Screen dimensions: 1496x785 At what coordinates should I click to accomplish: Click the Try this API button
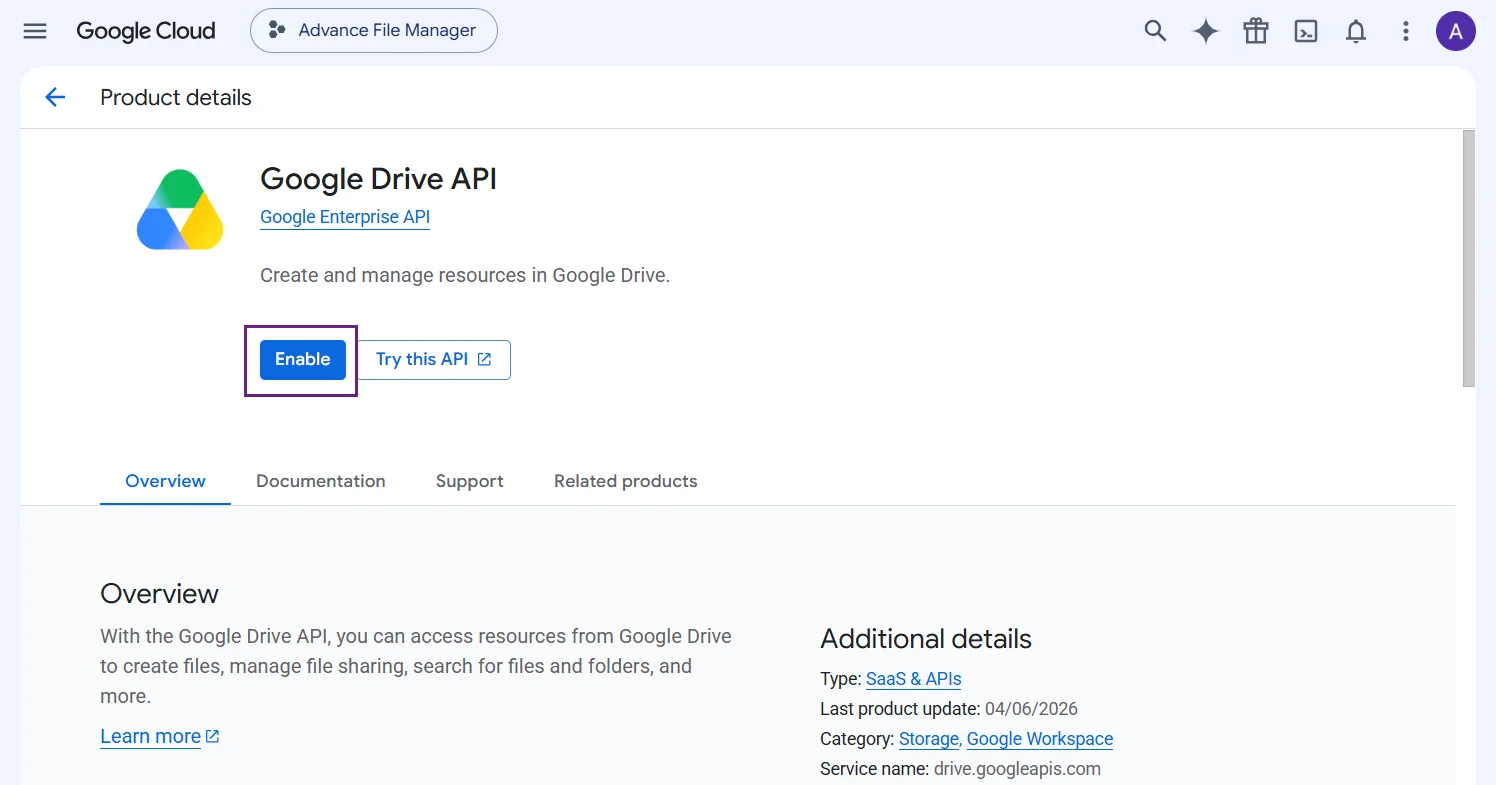point(434,360)
